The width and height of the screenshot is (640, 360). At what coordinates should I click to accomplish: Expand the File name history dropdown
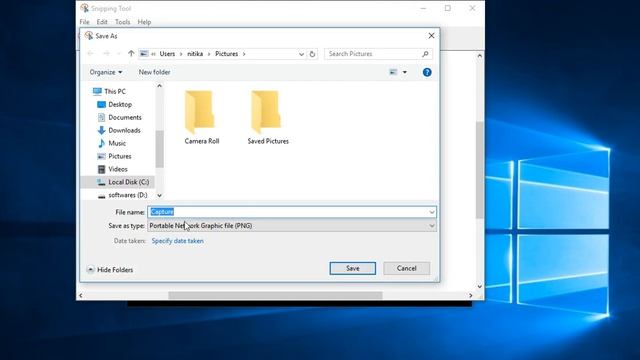432,212
